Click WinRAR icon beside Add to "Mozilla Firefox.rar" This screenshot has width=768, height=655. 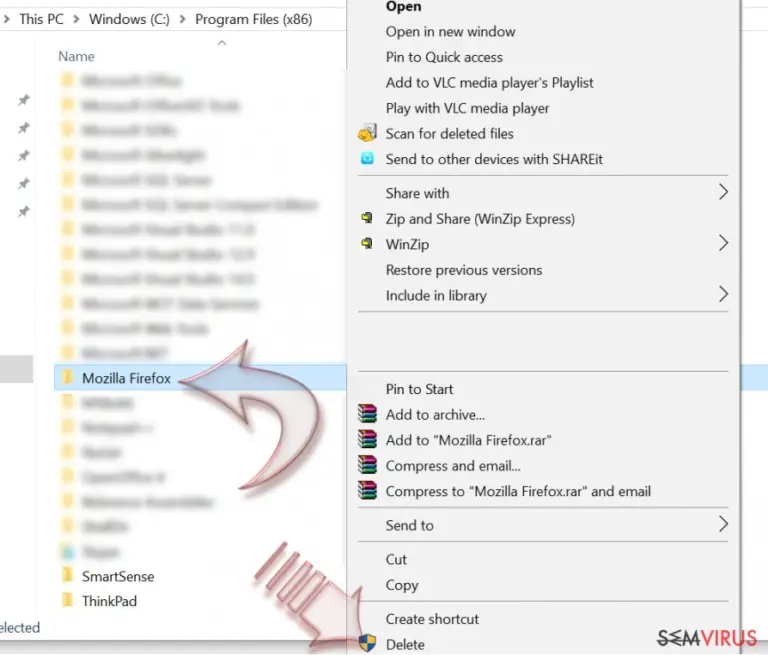point(367,439)
